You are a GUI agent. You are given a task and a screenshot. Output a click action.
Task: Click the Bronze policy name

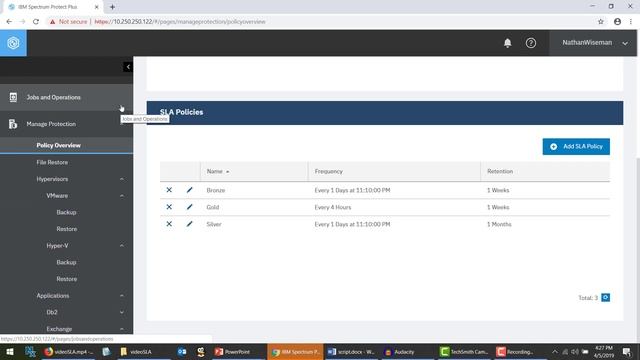point(216,191)
